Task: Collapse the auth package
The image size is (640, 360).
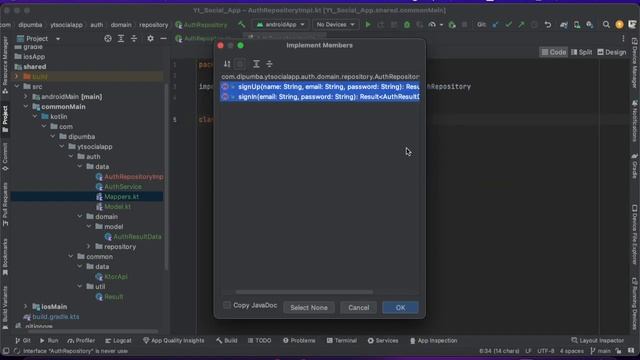Action: 71,157
